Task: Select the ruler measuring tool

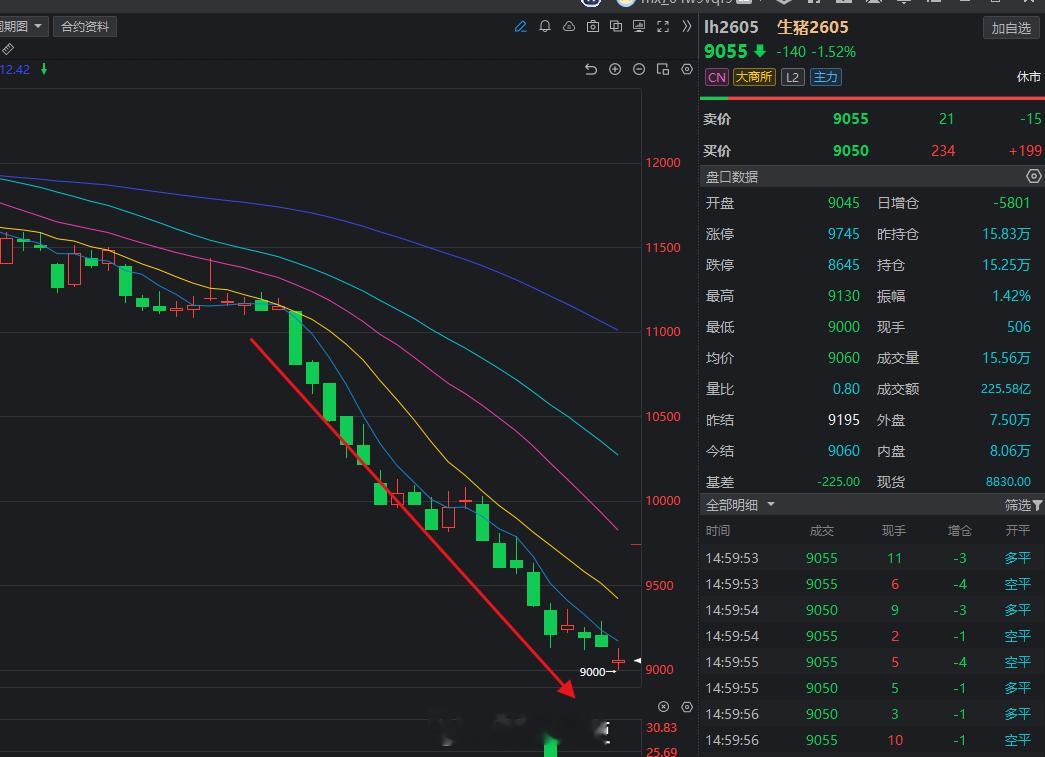Action: pos(7,49)
